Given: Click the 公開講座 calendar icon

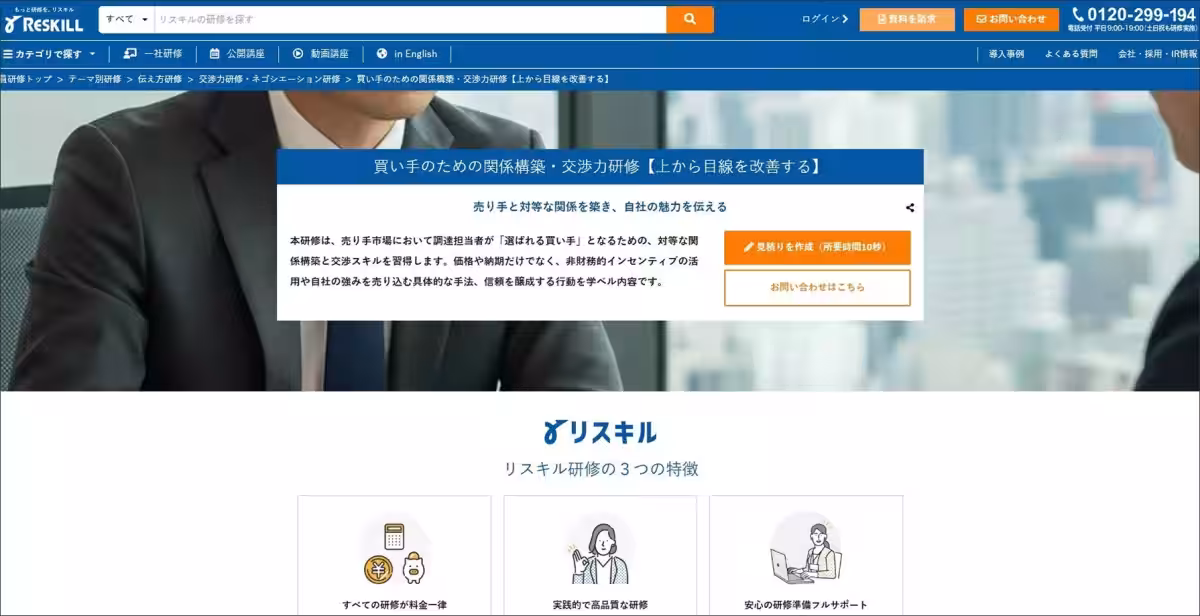Looking at the screenshot, I should [x=213, y=53].
